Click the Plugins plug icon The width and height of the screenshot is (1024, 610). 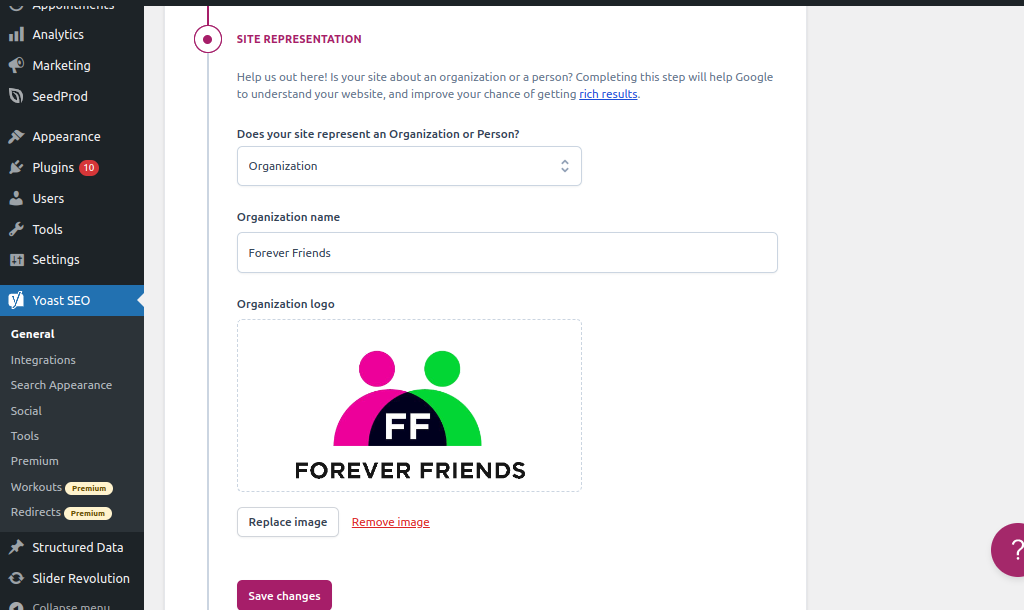click(16, 167)
